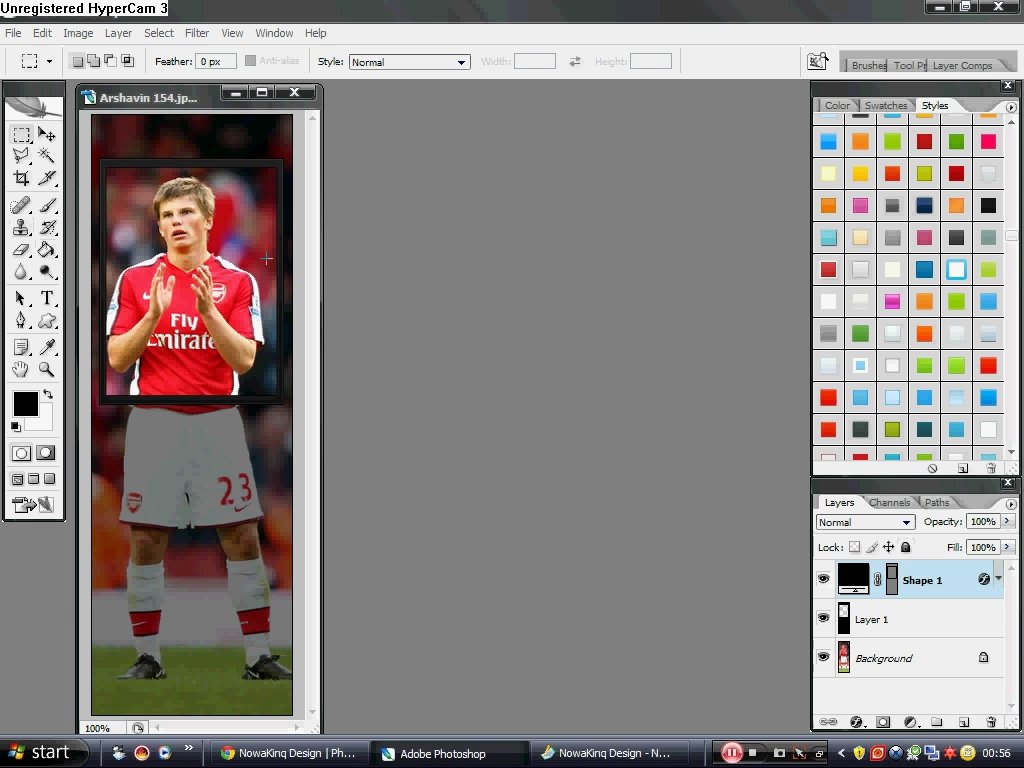Open the Select menu
1024x768 pixels.
pyautogui.click(x=159, y=33)
